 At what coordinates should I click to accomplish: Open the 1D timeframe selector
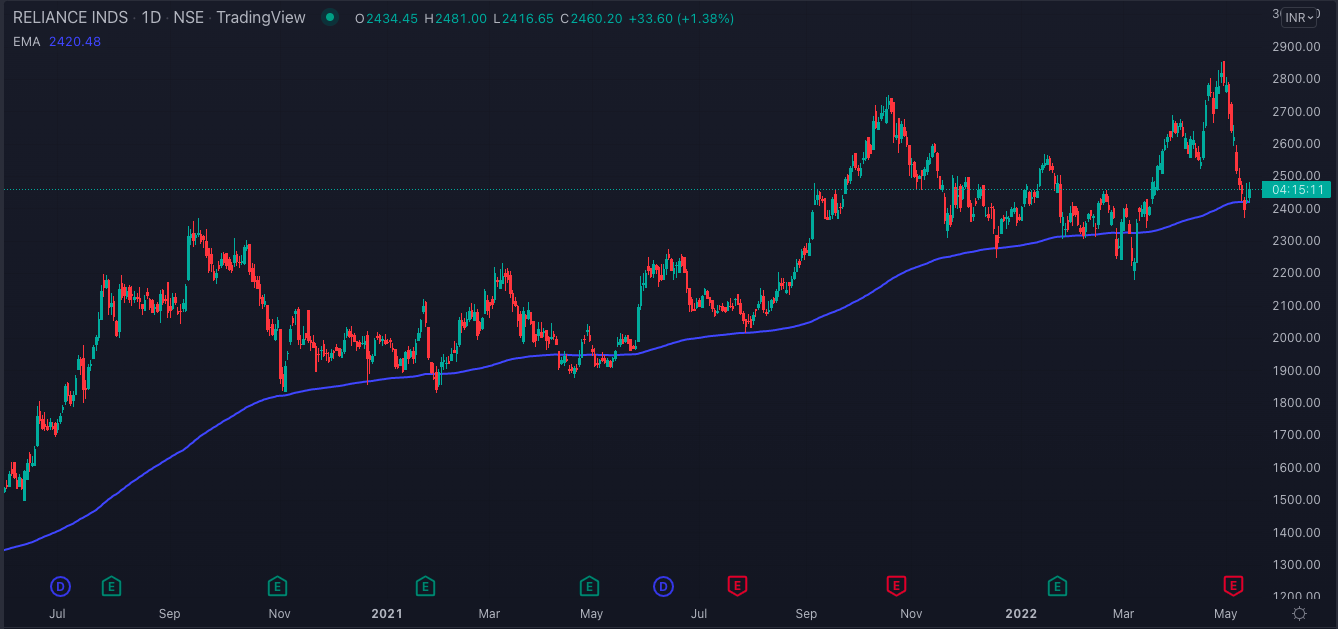click(x=152, y=17)
